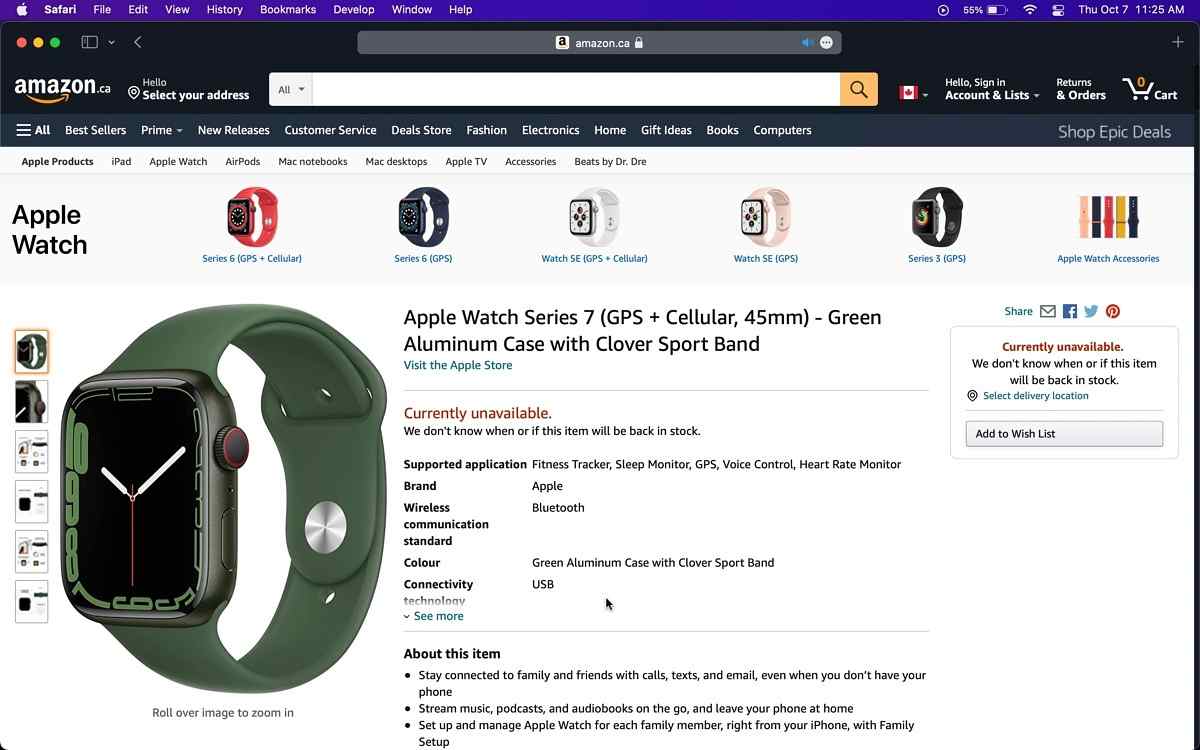1200x750 pixels.
Task: Open Control Center in menu bar
Action: tap(1058, 9)
